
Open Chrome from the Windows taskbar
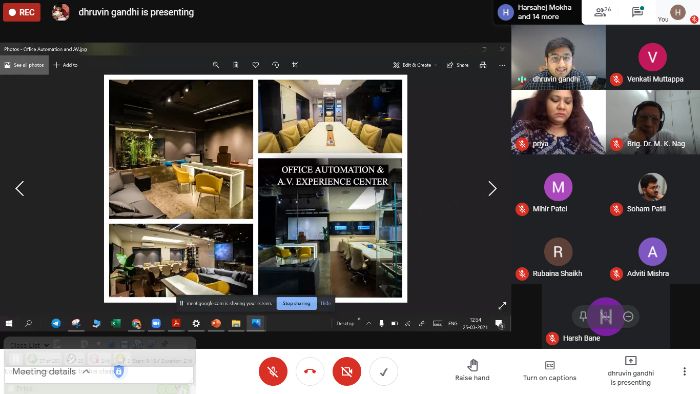(x=136, y=323)
